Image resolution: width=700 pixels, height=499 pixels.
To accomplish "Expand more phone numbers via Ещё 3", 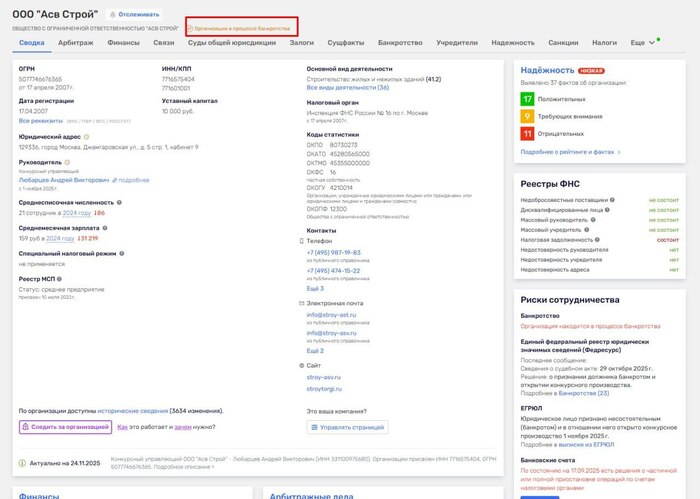I will point(315,288).
